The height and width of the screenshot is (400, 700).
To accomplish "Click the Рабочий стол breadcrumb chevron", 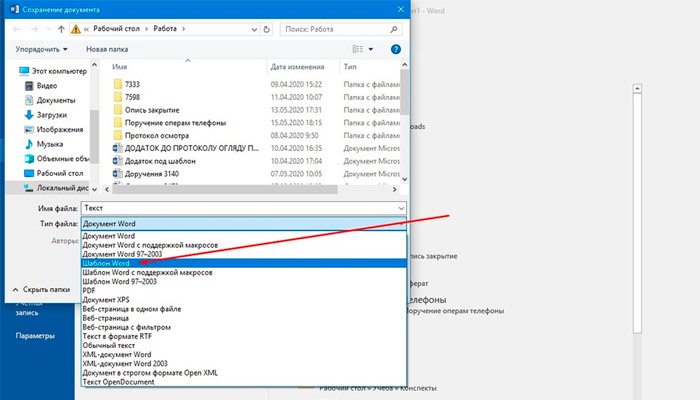I will 146,29.
